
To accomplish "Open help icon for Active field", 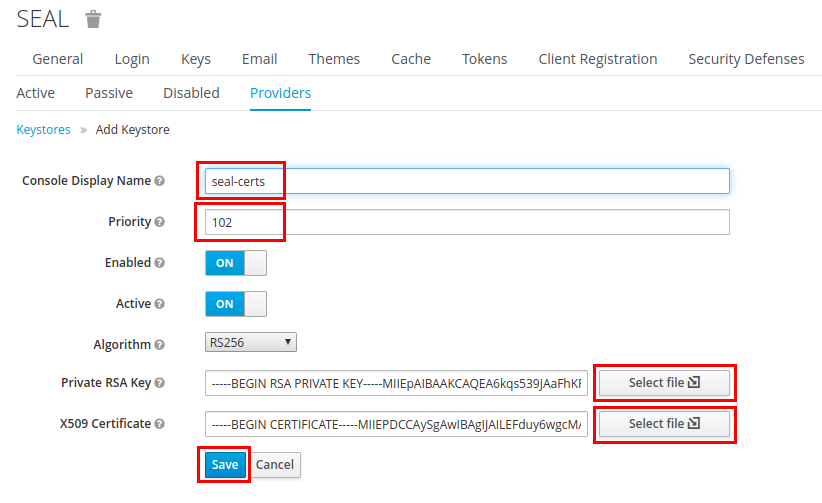I will (159, 304).
